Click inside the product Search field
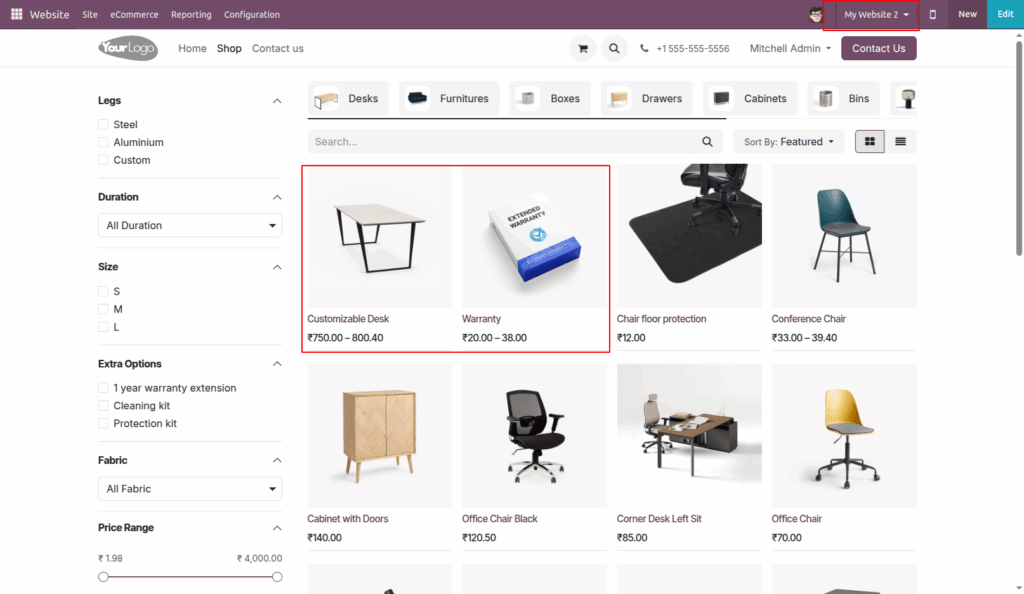The image size is (1024, 594). (500, 141)
